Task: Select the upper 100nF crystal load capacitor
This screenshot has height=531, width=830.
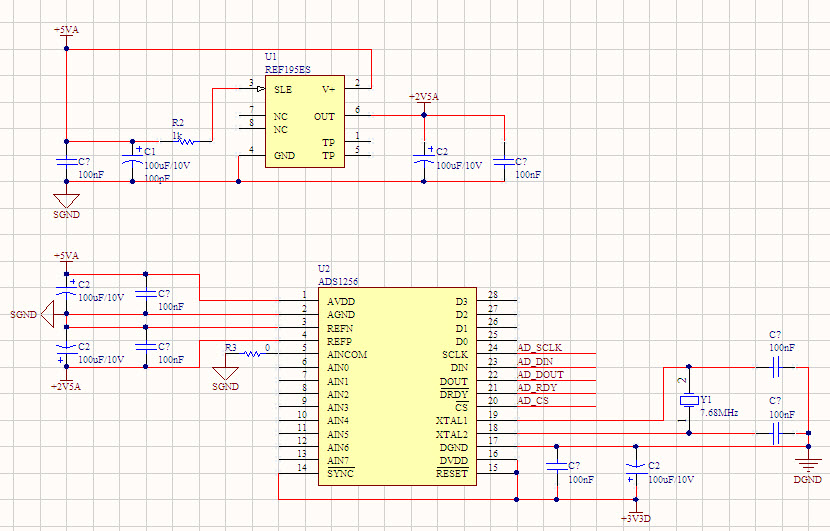Action: (x=775, y=367)
